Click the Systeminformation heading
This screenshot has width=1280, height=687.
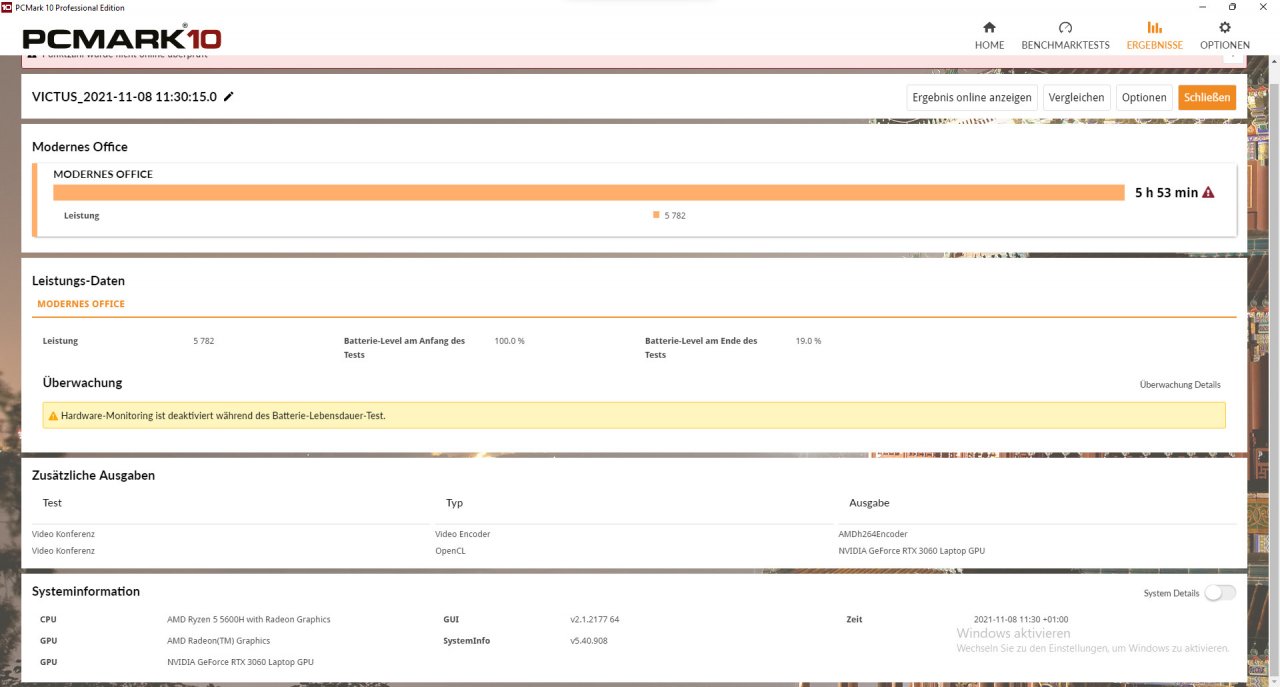(86, 591)
